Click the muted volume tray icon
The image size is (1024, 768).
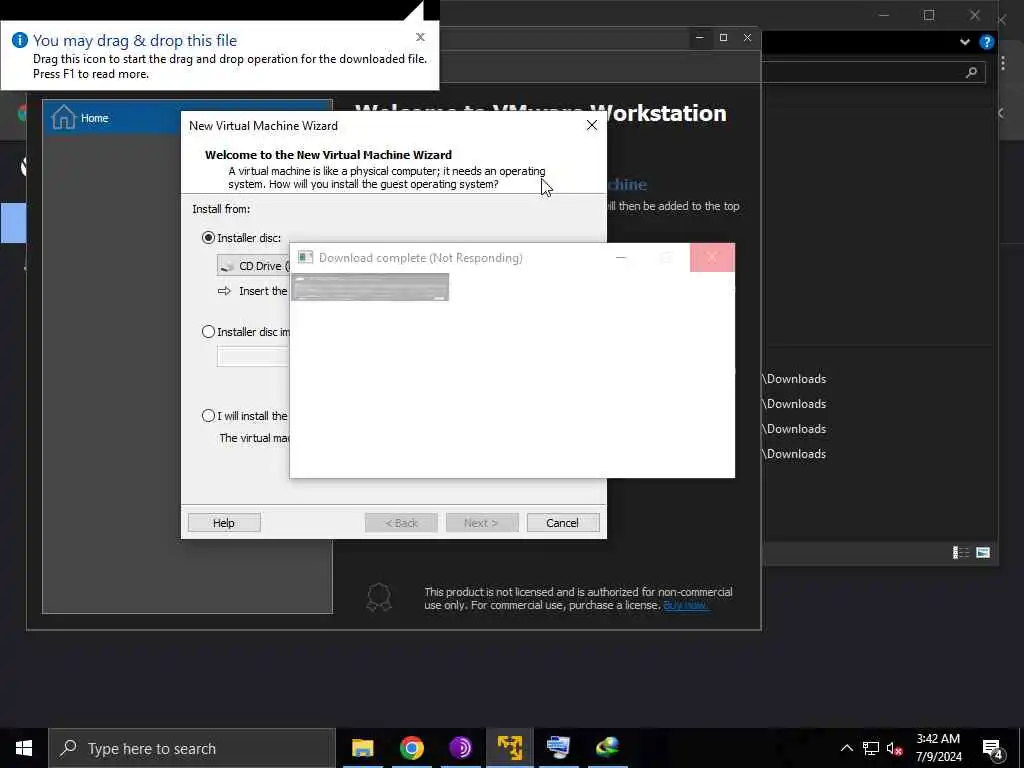[x=895, y=748]
